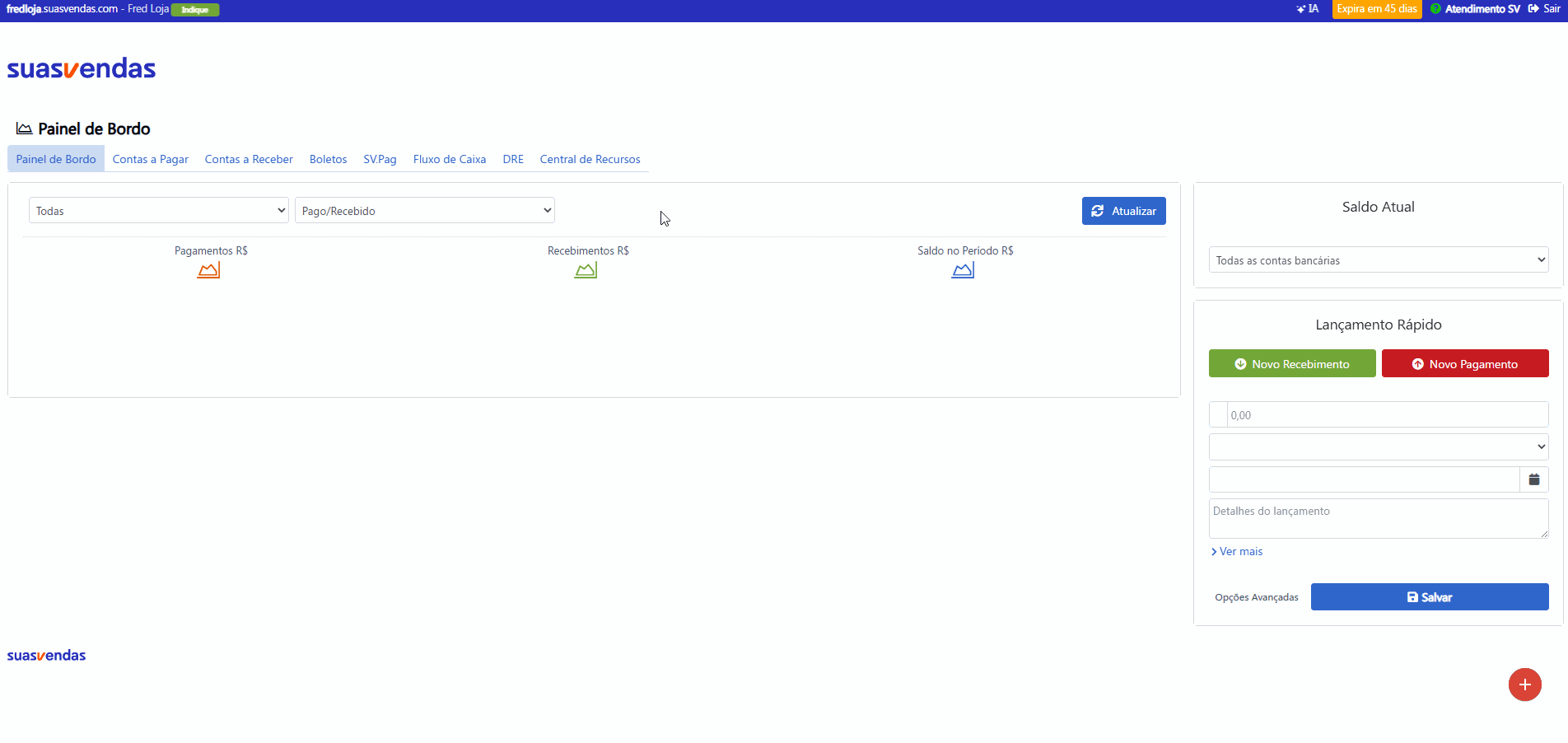Open the empty account dropdown in Lançamento Rápido
The image size is (1568, 743).
1379,447
